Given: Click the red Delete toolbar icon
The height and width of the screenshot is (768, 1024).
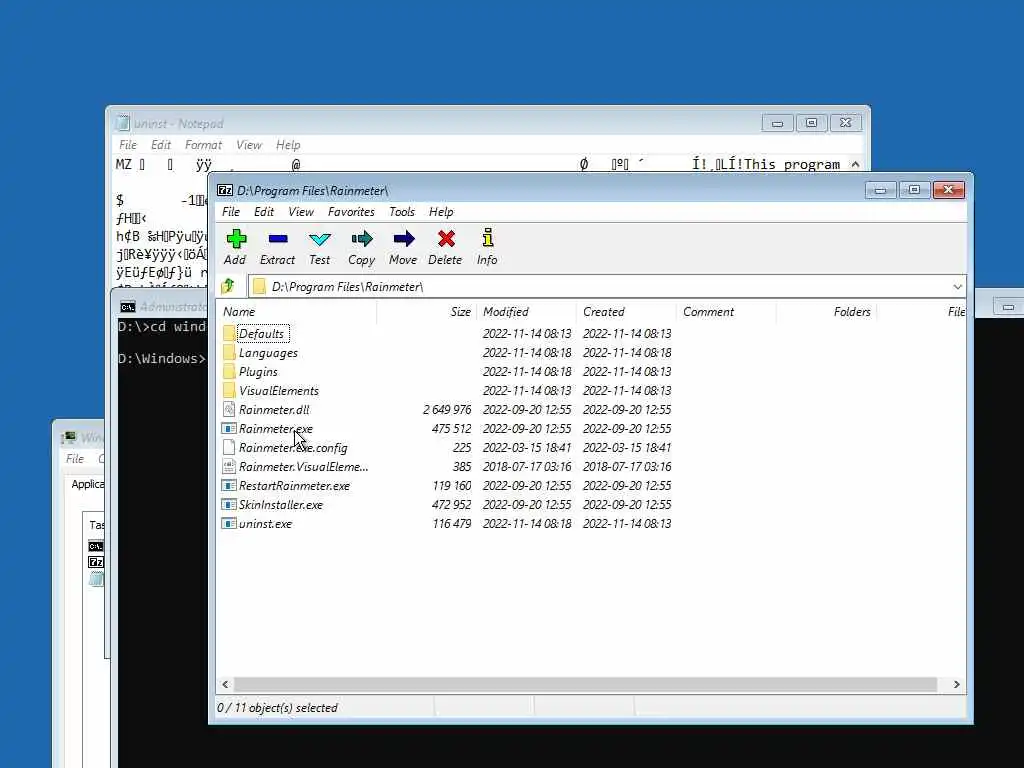Looking at the screenshot, I should [446, 239].
